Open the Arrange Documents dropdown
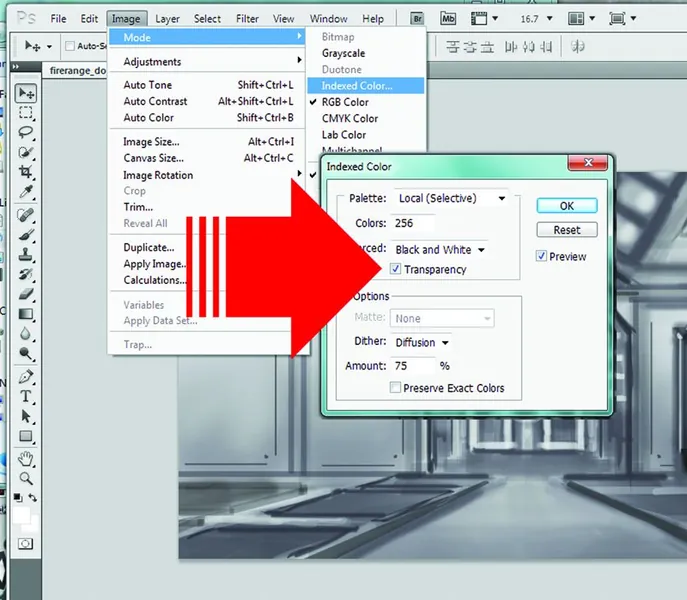687x600 pixels. [x=581, y=18]
